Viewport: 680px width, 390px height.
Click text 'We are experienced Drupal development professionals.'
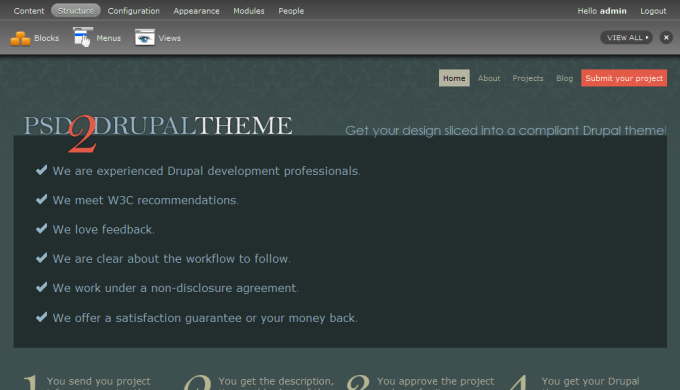point(206,171)
